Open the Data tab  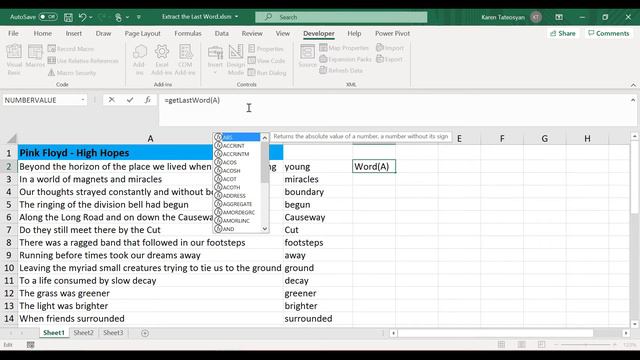(x=222, y=33)
